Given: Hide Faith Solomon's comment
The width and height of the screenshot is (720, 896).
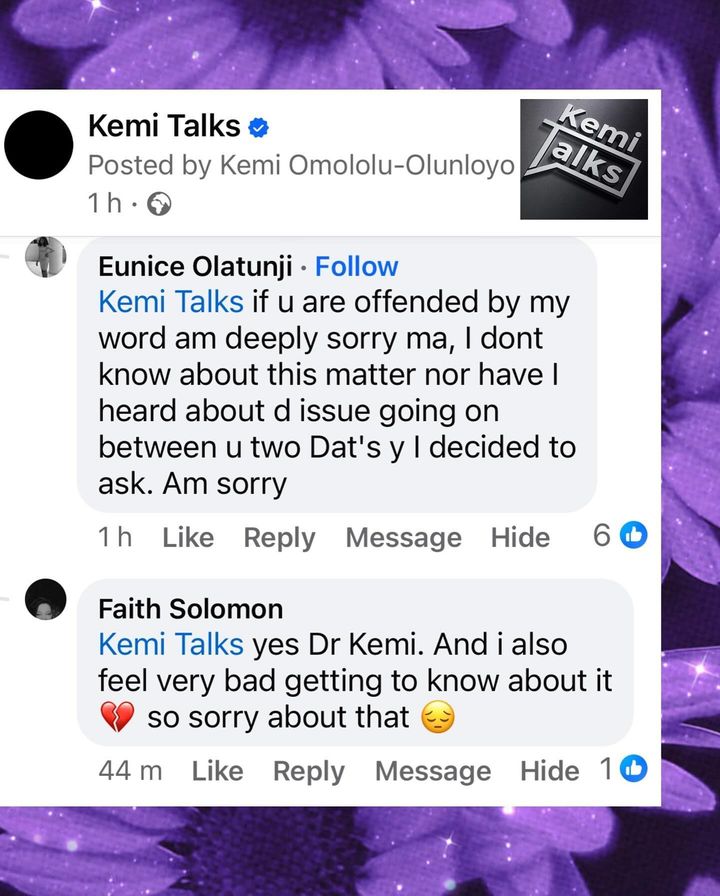Looking at the screenshot, I should click(549, 771).
